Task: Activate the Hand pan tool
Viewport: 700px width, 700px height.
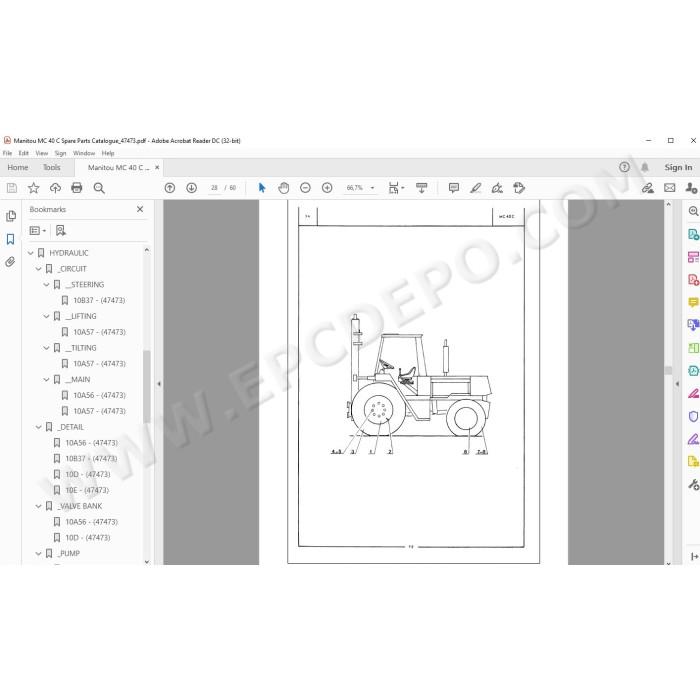Action: coord(283,188)
